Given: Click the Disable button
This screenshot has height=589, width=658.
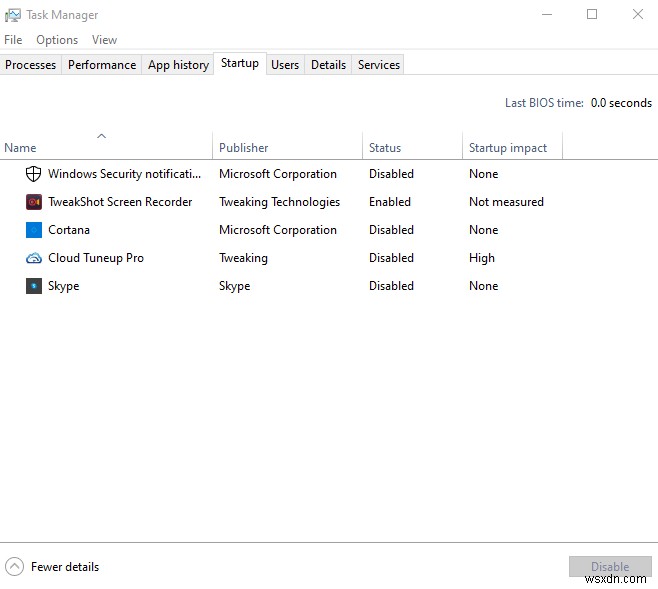Looking at the screenshot, I should coord(610,567).
